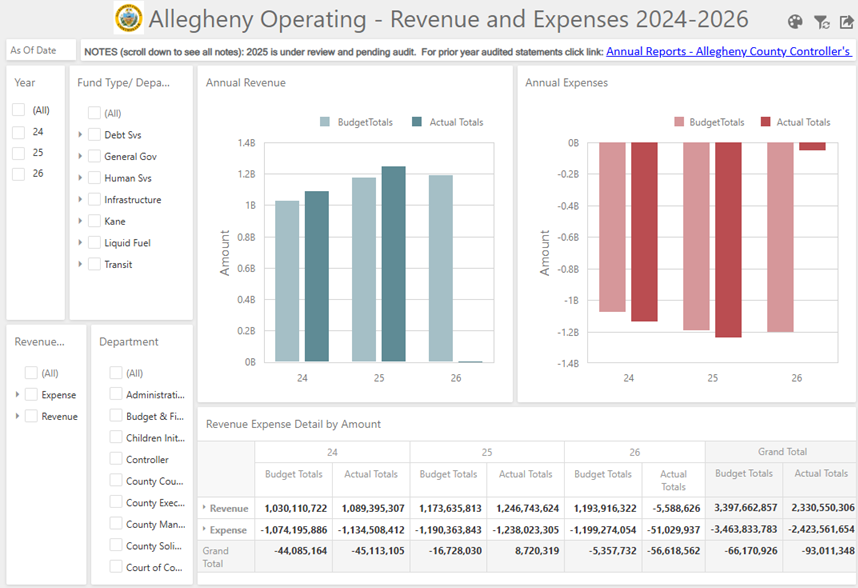Expand the Expense row in detail table

click(204, 529)
